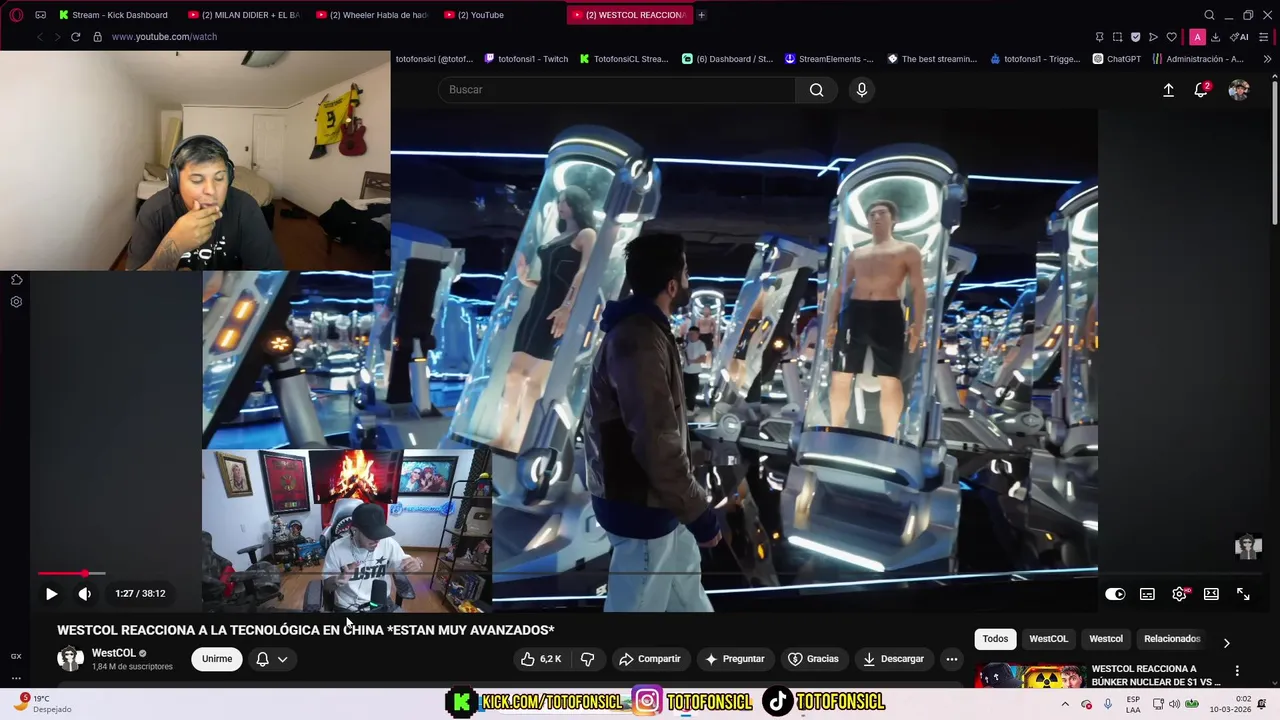
Task: Select the Relacionados filter chip
Action: (x=1172, y=639)
